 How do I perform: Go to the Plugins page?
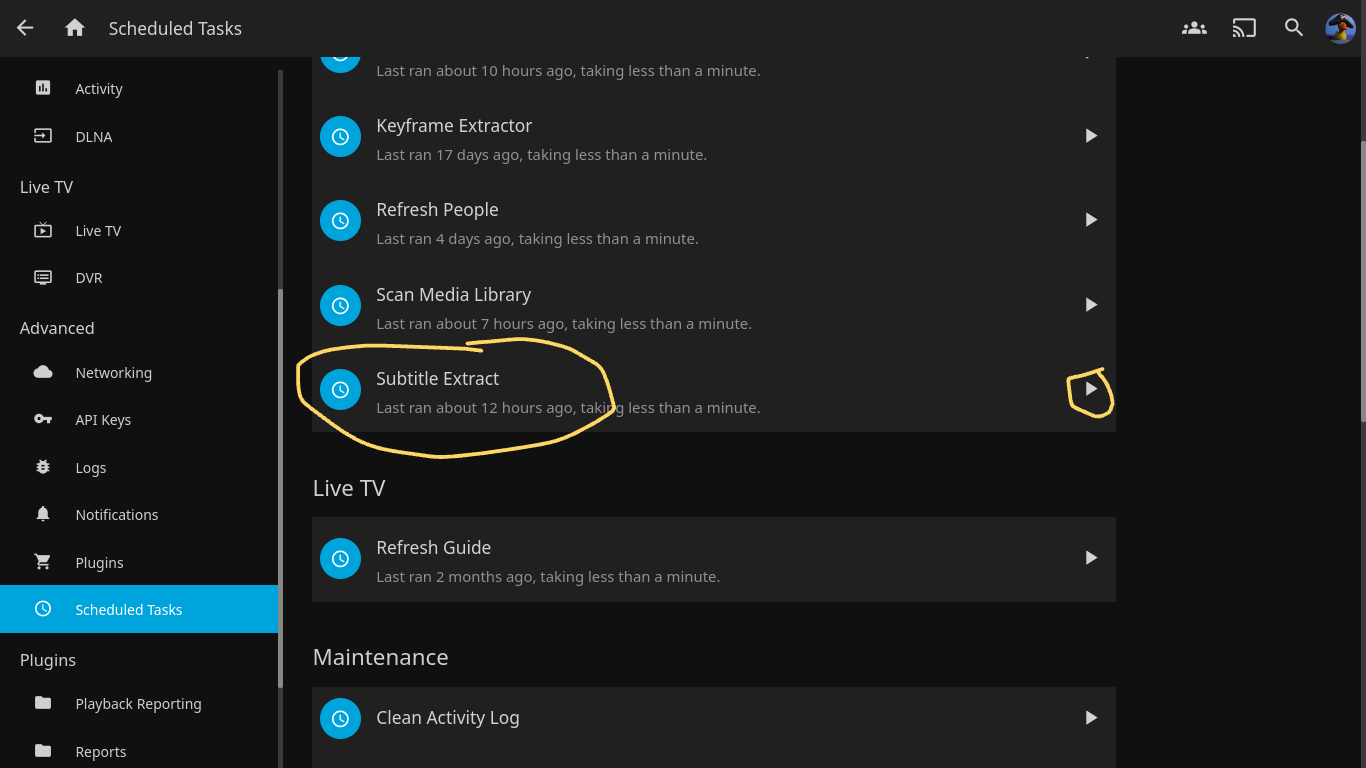coord(99,563)
